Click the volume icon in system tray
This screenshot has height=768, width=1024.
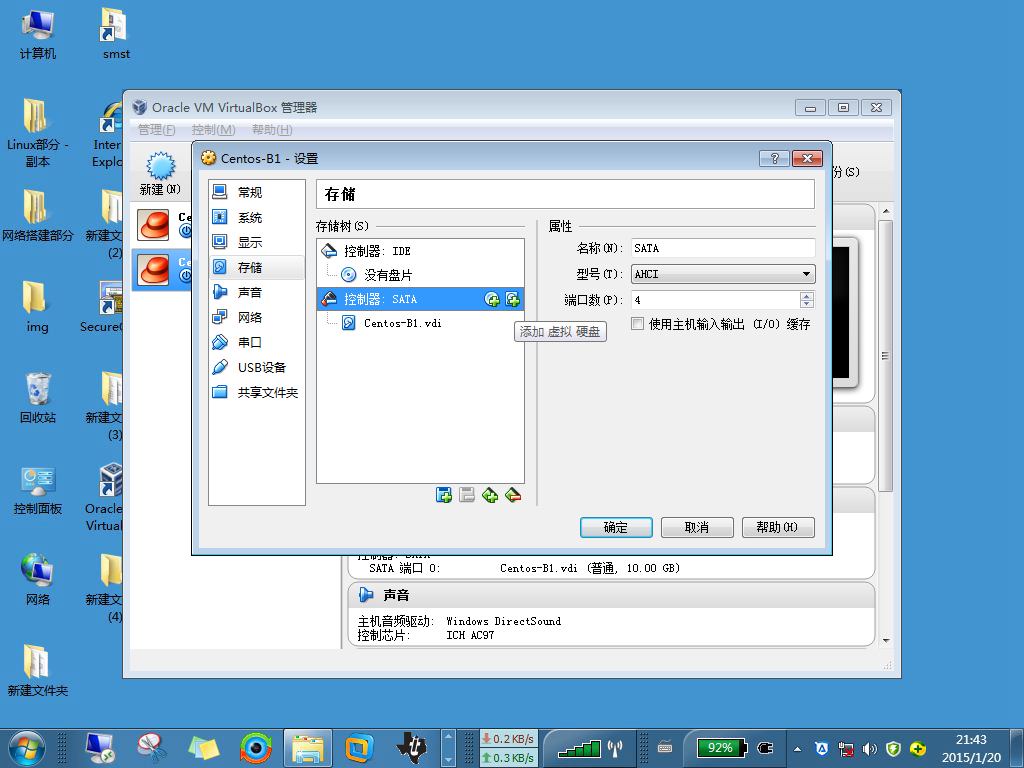[x=869, y=749]
